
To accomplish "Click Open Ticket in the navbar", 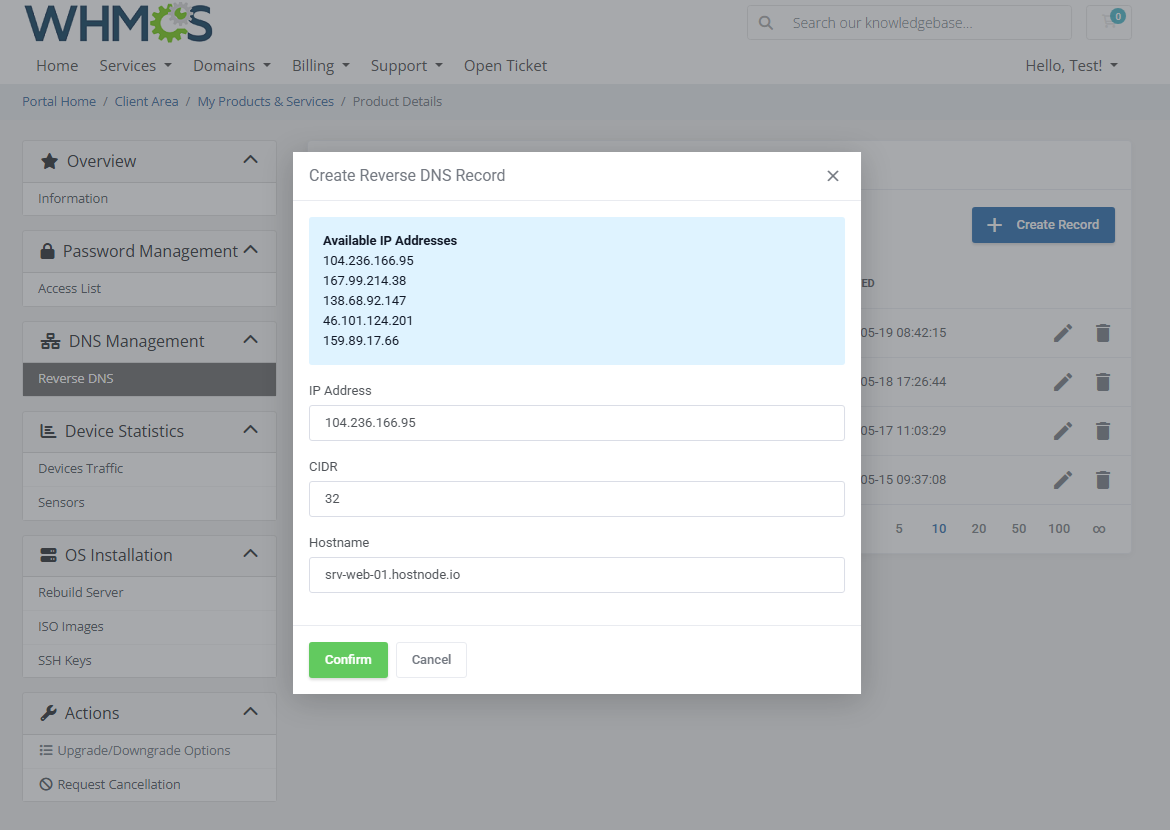I will point(505,66).
